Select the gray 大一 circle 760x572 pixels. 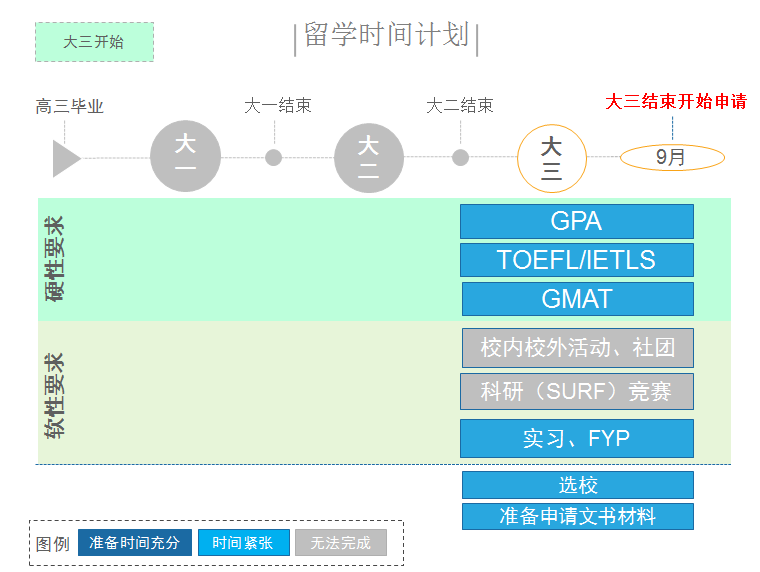tap(185, 156)
